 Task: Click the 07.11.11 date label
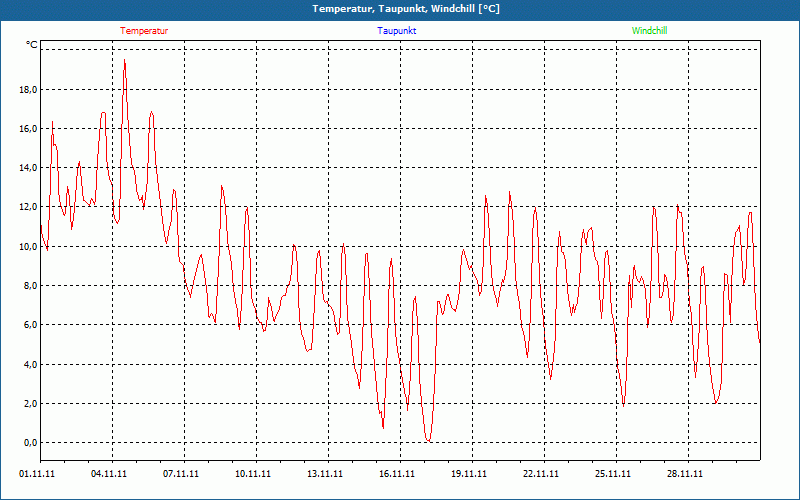click(x=181, y=474)
